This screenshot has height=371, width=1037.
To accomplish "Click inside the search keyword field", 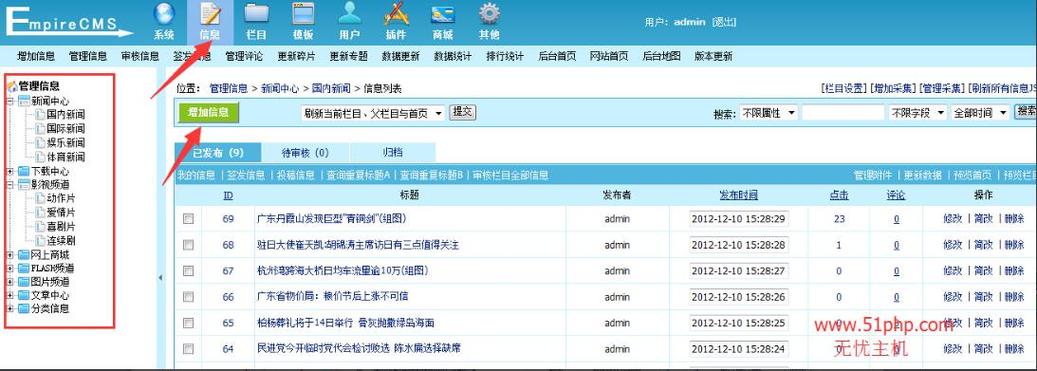I will pos(843,113).
